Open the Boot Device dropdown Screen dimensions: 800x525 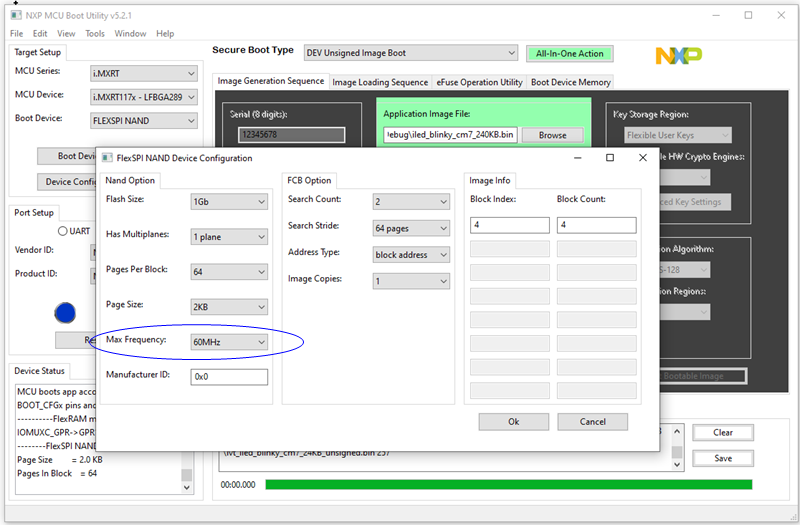pyautogui.click(x=144, y=121)
